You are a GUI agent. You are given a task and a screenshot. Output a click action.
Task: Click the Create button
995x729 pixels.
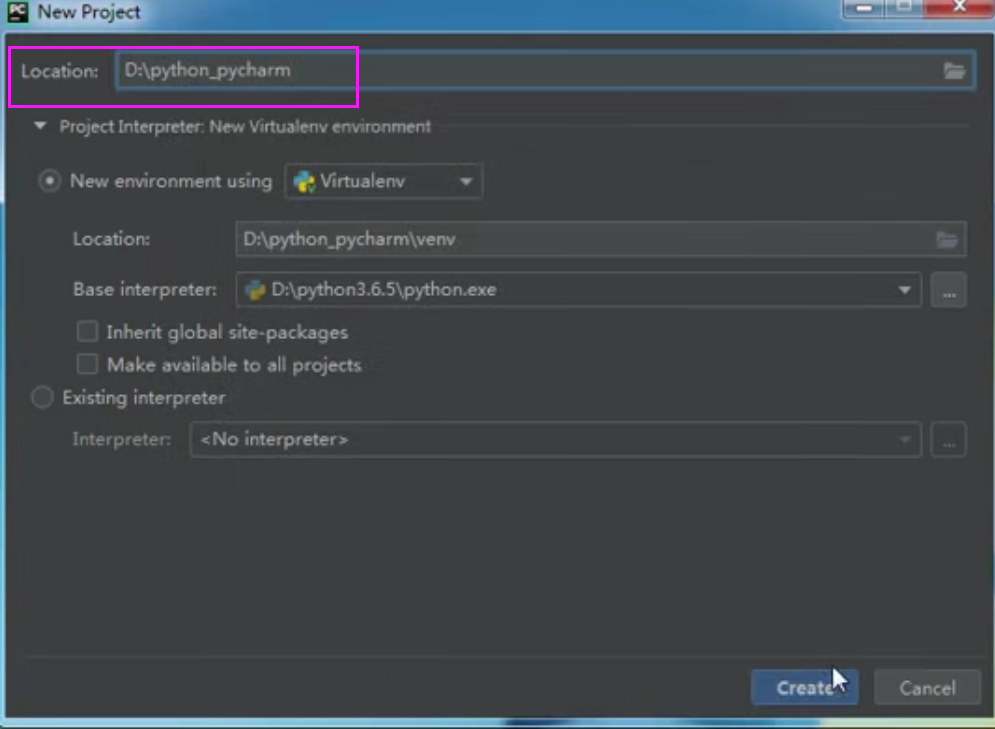(805, 688)
